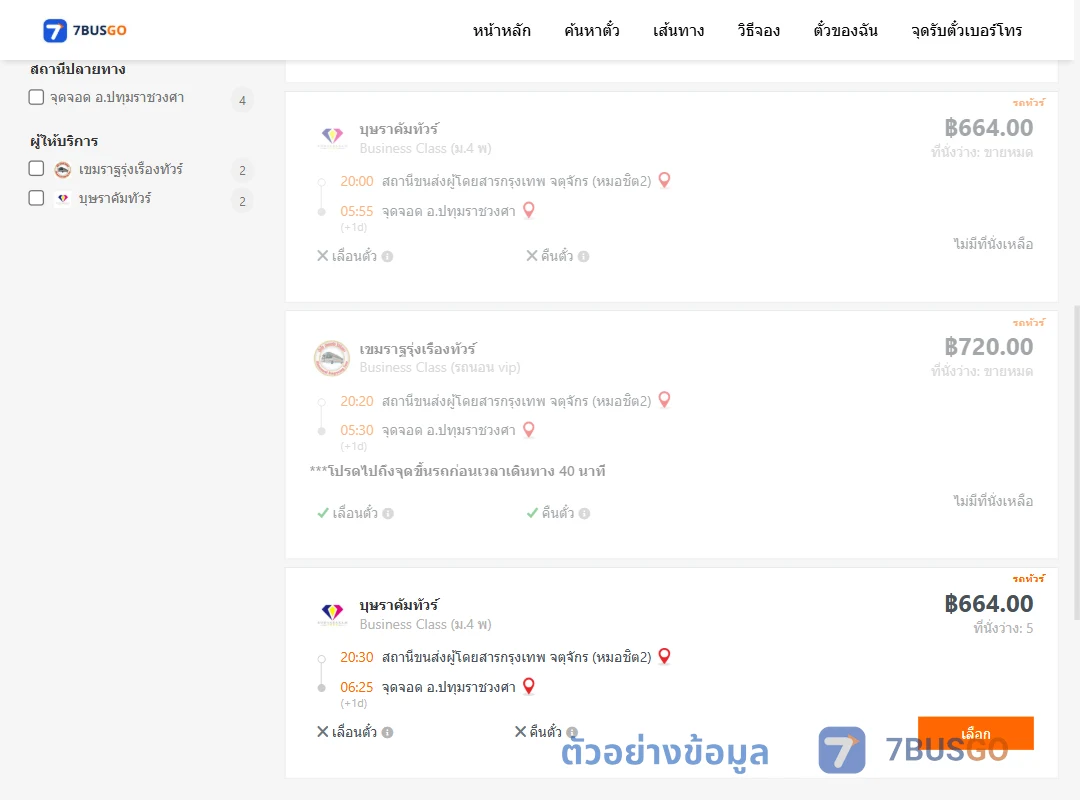Click the บุษราคัมทัวร์ logo on the 20:30 trip
Screen dimensions: 1080x800
click(x=332, y=613)
